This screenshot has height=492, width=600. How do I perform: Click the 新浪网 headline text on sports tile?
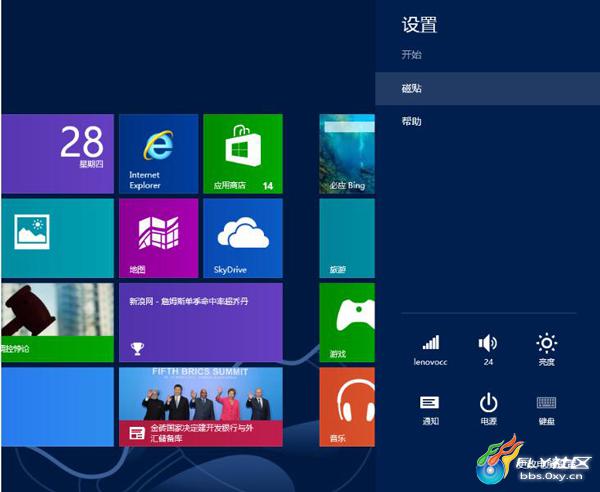(189, 301)
